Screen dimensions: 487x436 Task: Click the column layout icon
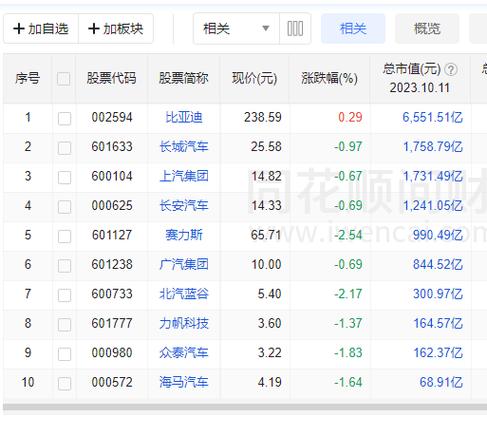click(295, 29)
